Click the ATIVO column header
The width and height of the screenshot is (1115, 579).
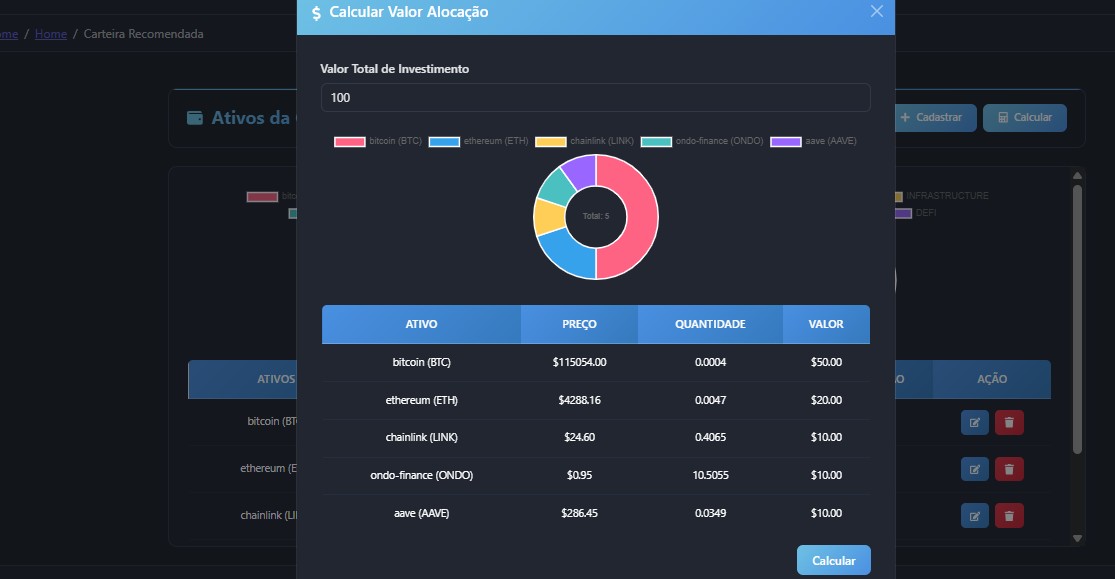click(421, 325)
